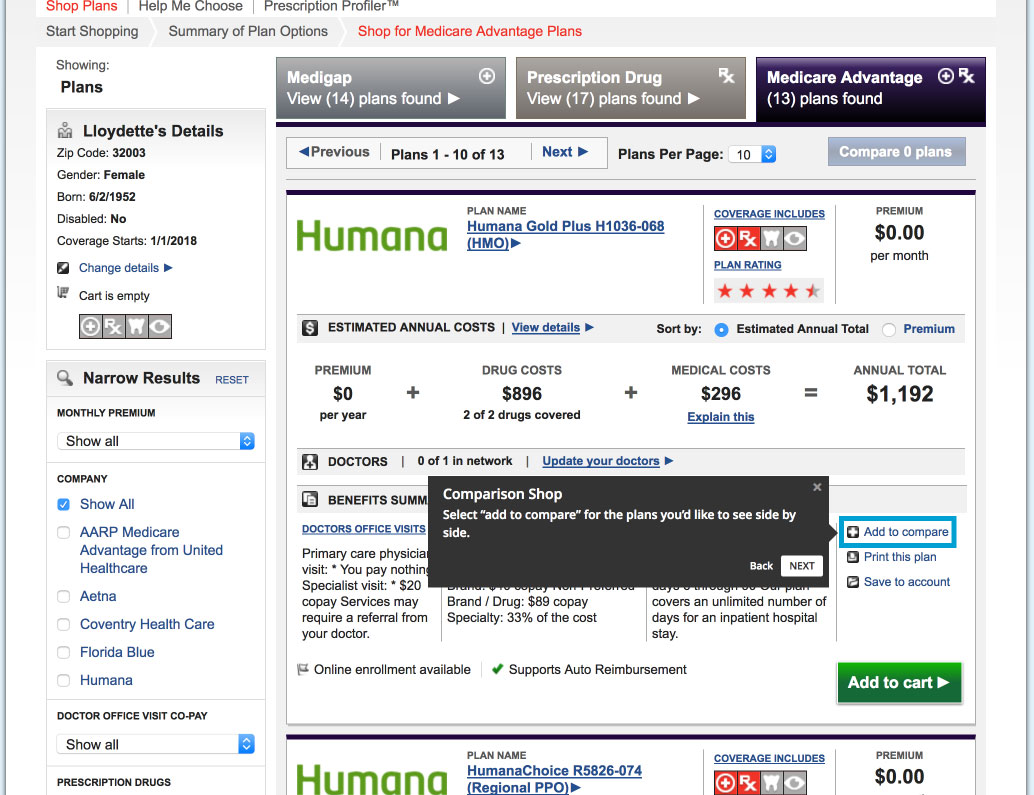Click NEXT in Comparison Shop tooltip
This screenshot has width=1034, height=795.
tap(802, 566)
